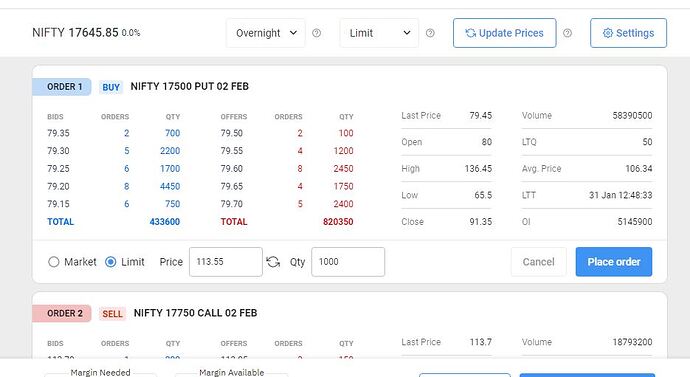Click offer price 79.70

pyautogui.click(x=232, y=204)
